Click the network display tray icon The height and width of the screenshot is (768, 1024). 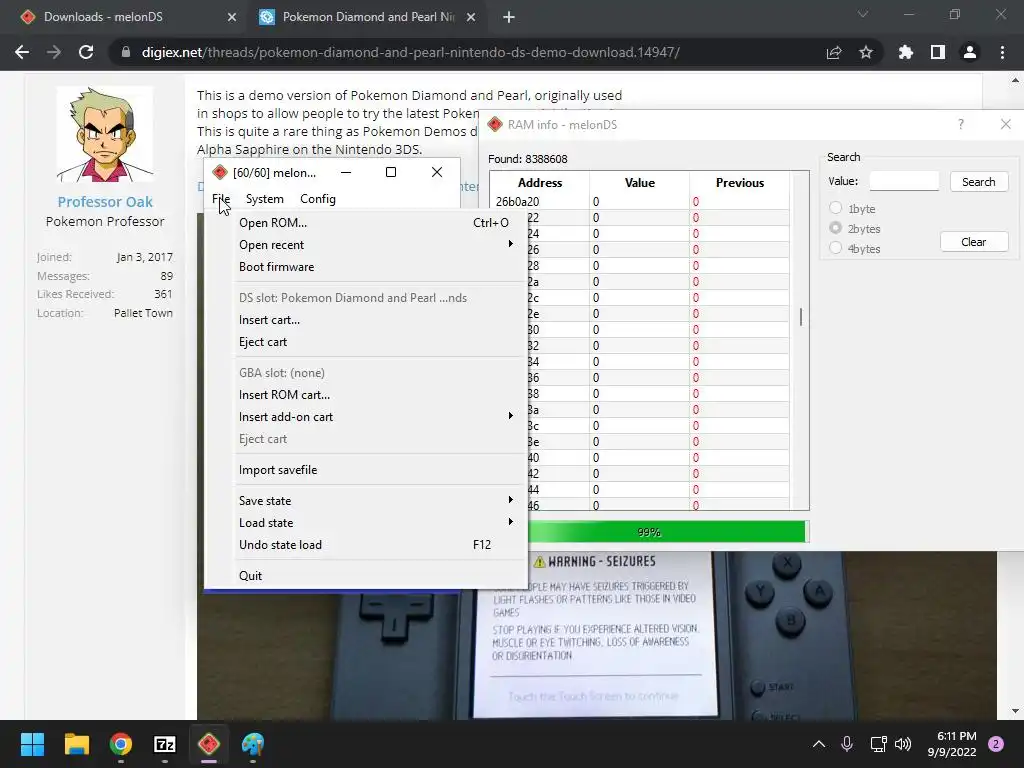coord(878,744)
